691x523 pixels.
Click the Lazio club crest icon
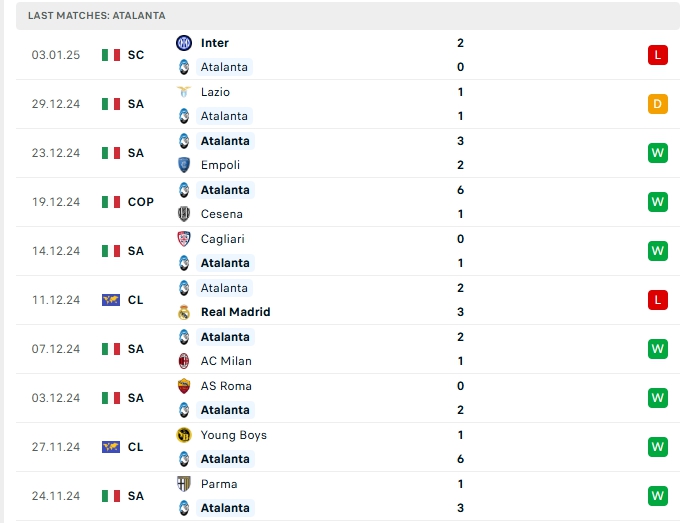184,92
